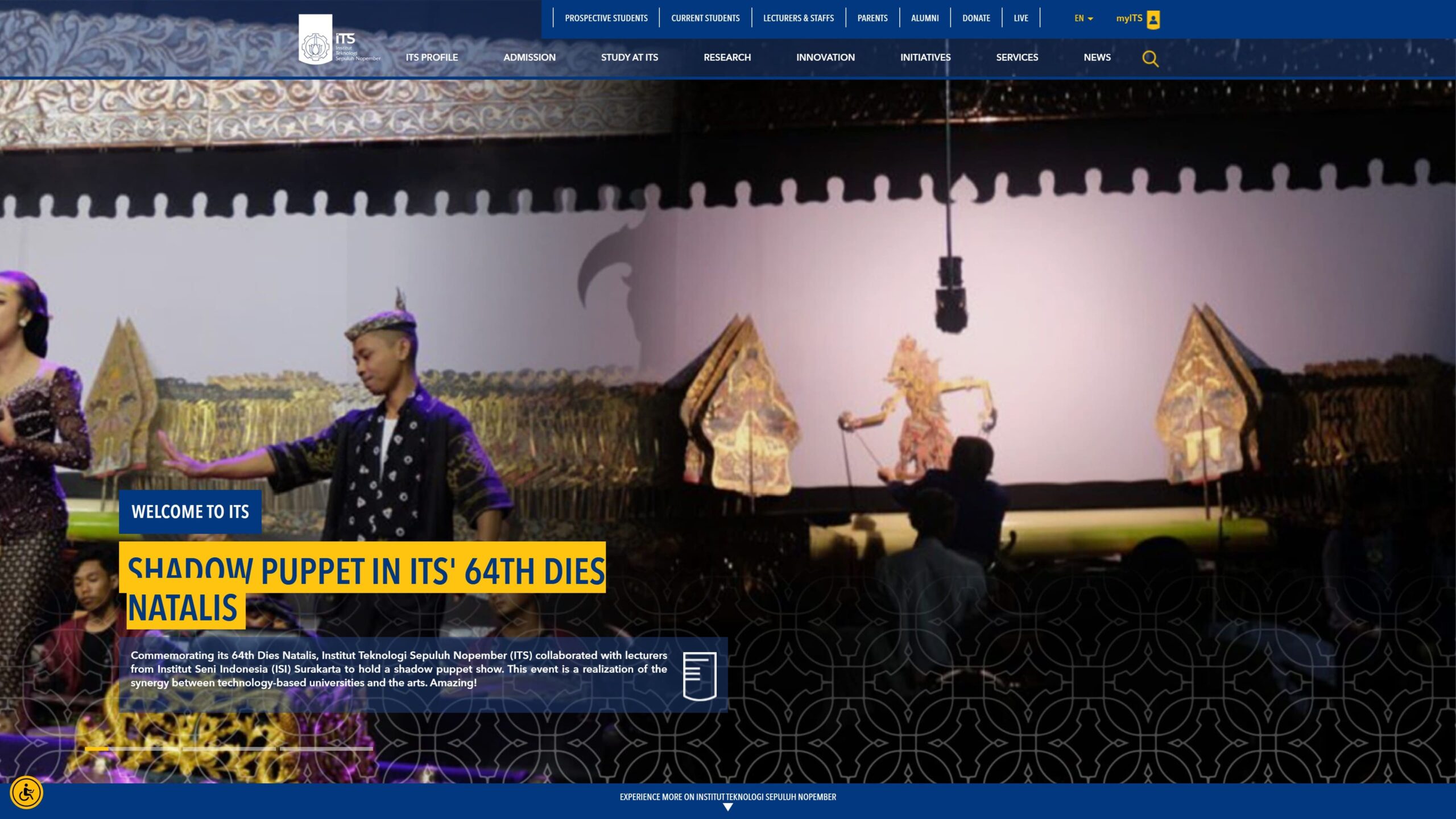
Task: Expand ITS PROFILE navigation menu item
Action: coord(431,57)
